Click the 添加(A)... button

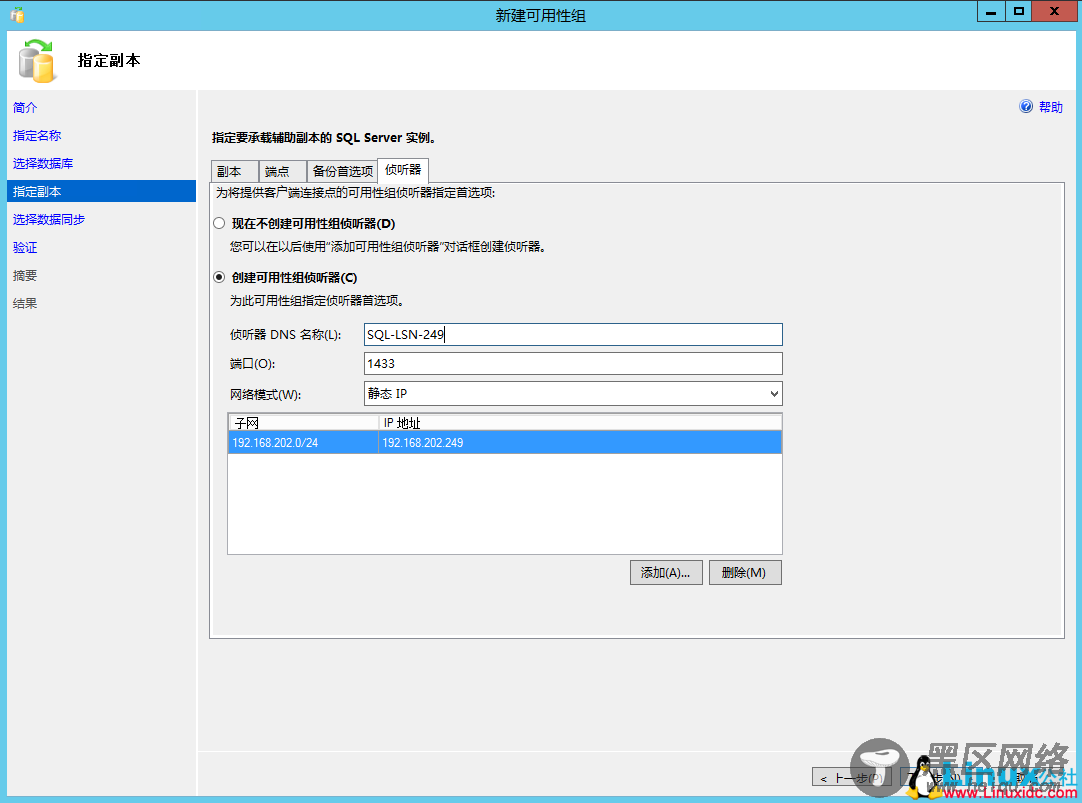[666, 573]
